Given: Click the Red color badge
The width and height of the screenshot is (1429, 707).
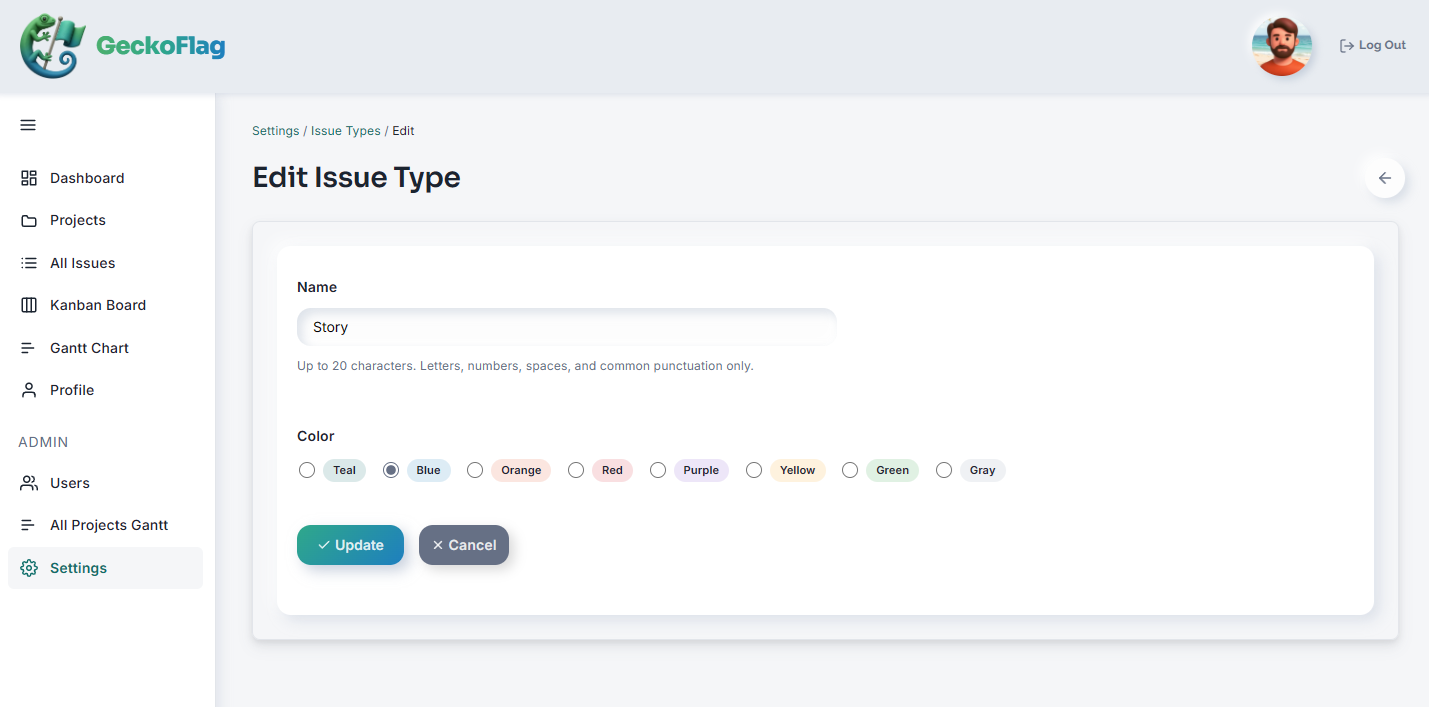Looking at the screenshot, I should [x=612, y=470].
